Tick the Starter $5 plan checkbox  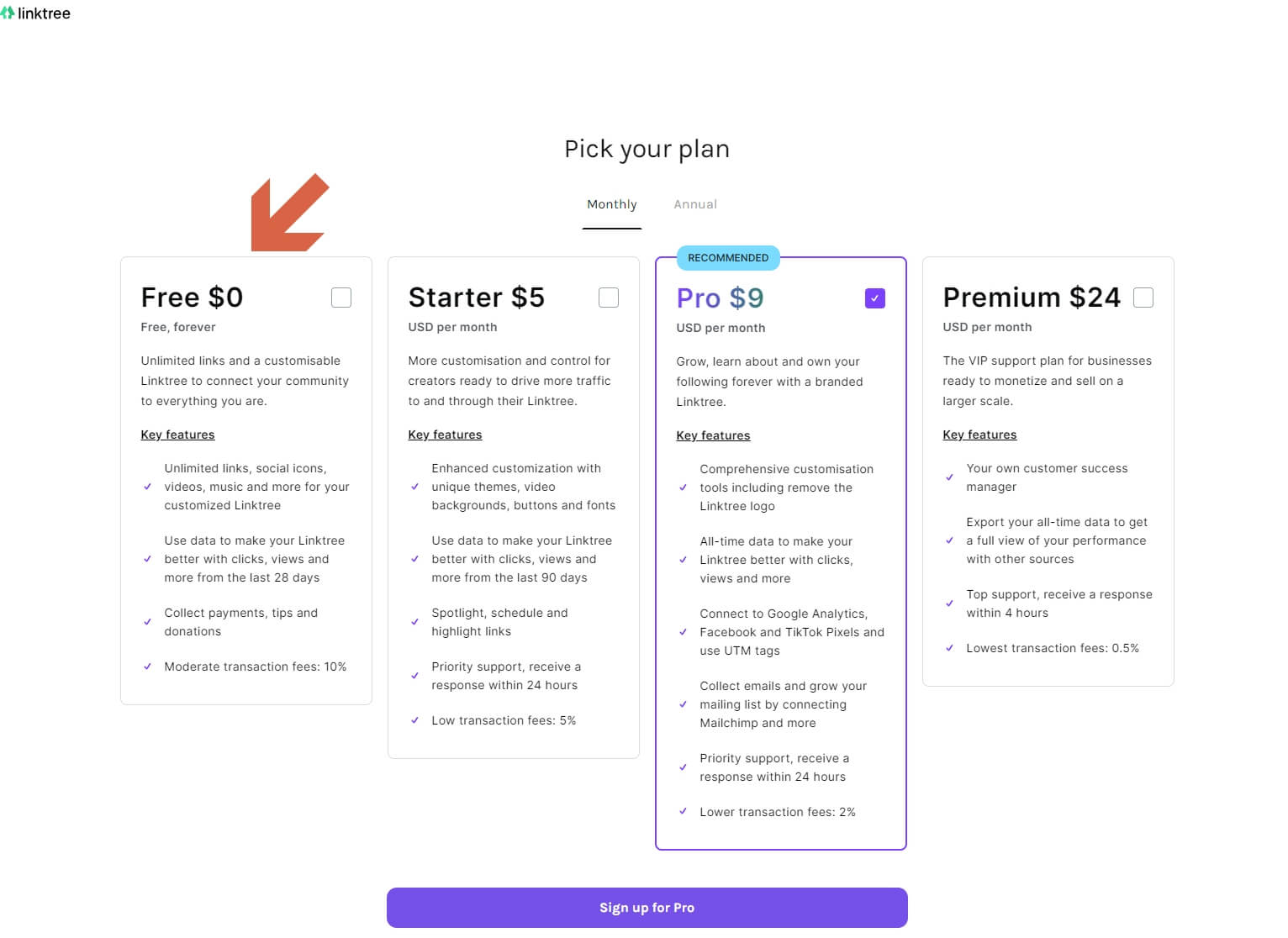point(609,298)
